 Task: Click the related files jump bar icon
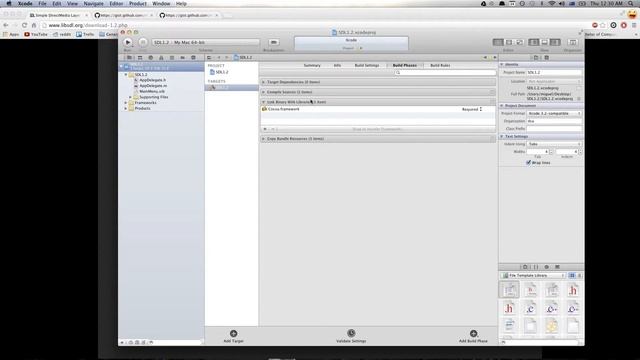[x=209, y=58]
